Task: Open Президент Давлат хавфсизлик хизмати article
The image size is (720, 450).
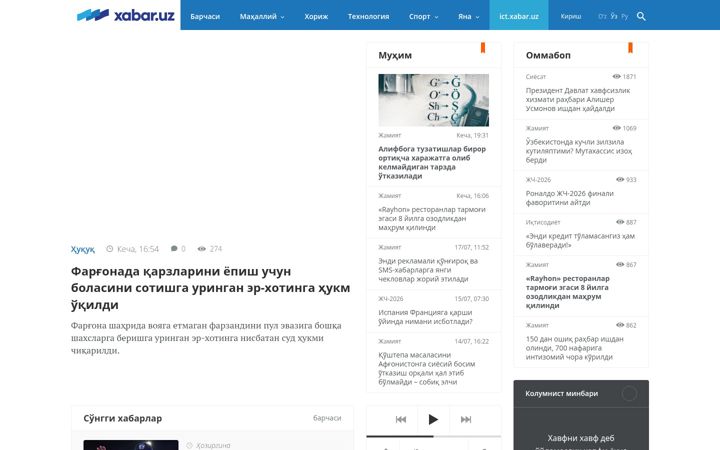Action: pos(578,100)
